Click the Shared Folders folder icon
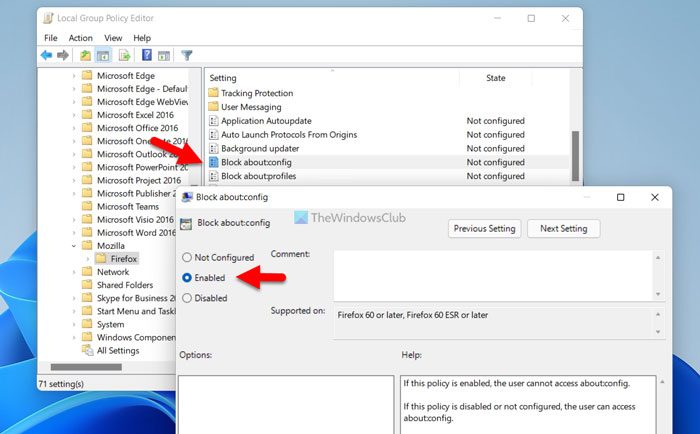700x434 pixels. point(87,285)
